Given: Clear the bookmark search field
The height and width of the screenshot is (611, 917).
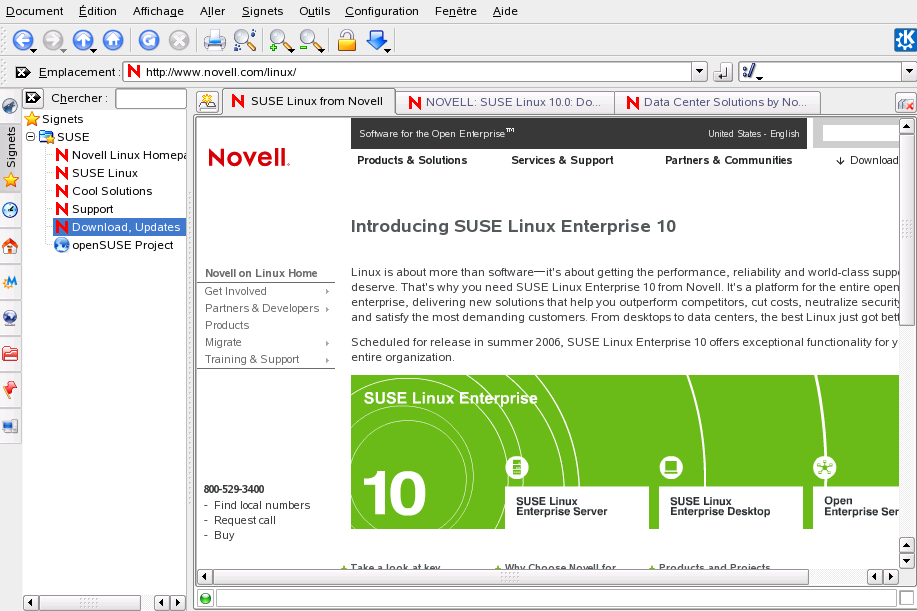Looking at the screenshot, I should coord(33,98).
